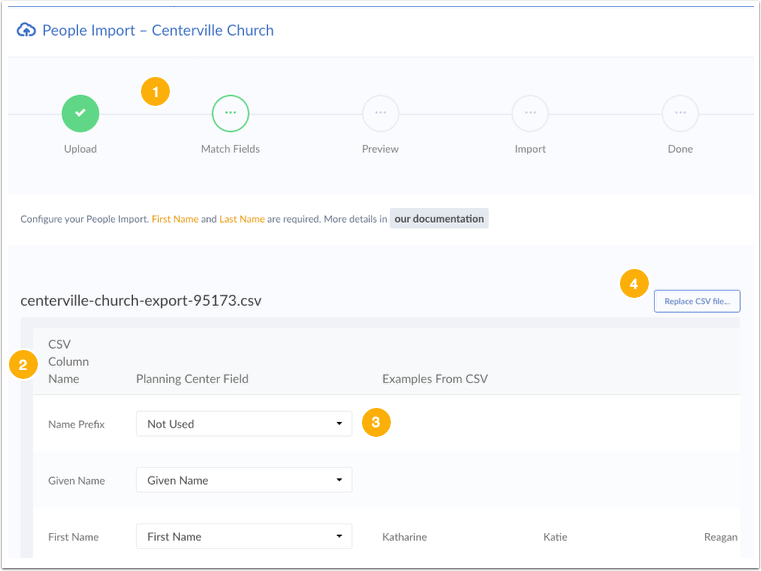Click the Preview step label

pos(380,149)
